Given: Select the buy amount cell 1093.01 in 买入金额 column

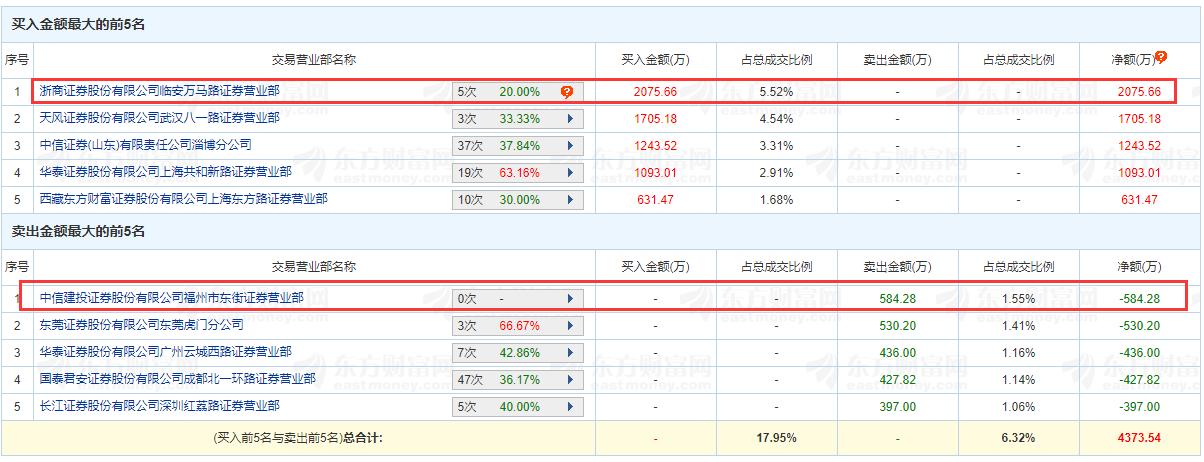Looking at the screenshot, I should 656,173.
